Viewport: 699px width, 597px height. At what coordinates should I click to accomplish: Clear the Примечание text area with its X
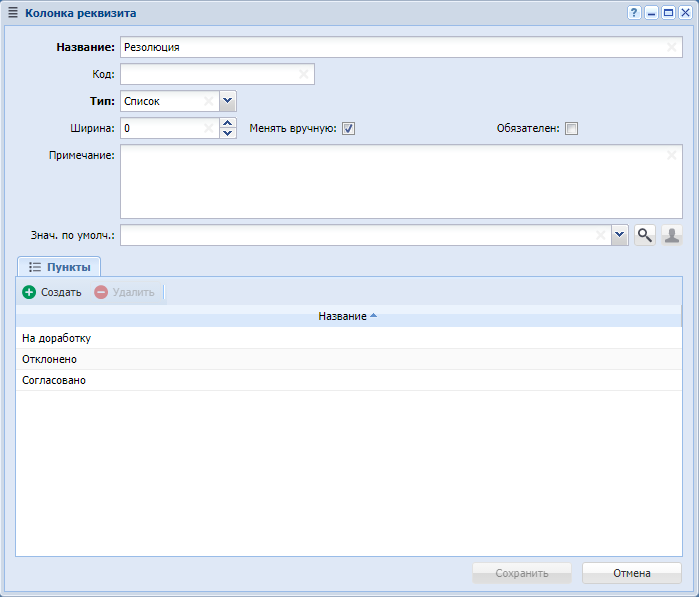pos(671,155)
